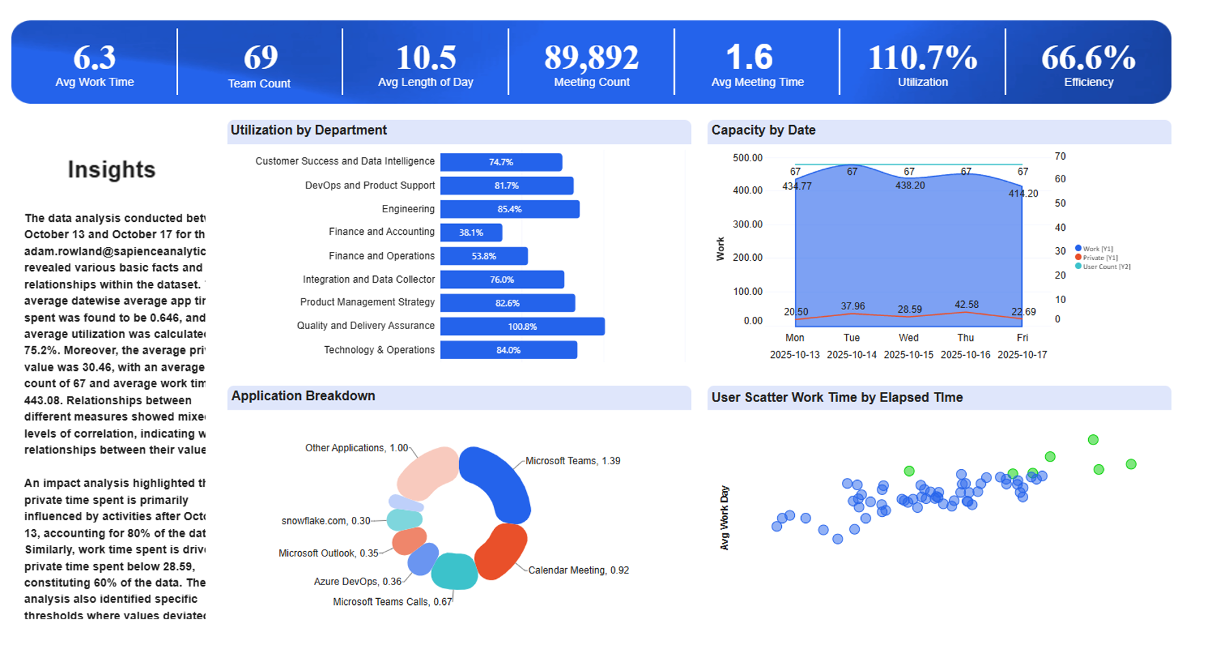This screenshot has height=650, width=1224.
Task: Toggle the Work [Y1] legend item
Action: coord(1098,249)
